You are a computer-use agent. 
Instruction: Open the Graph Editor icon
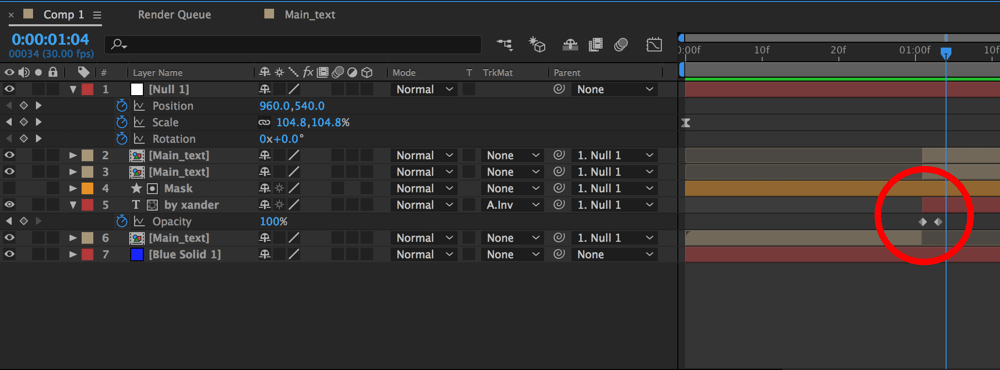654,45
